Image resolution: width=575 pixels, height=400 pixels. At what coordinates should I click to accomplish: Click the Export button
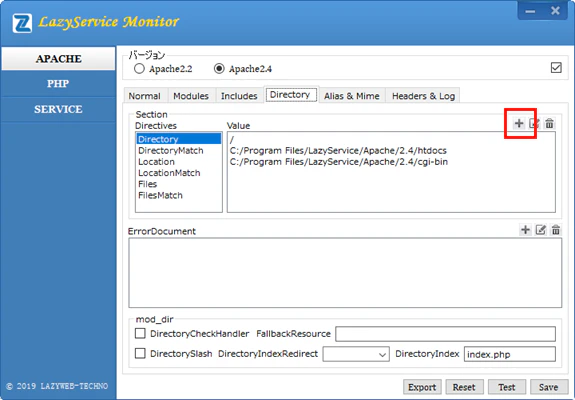[x=422, y=387]
